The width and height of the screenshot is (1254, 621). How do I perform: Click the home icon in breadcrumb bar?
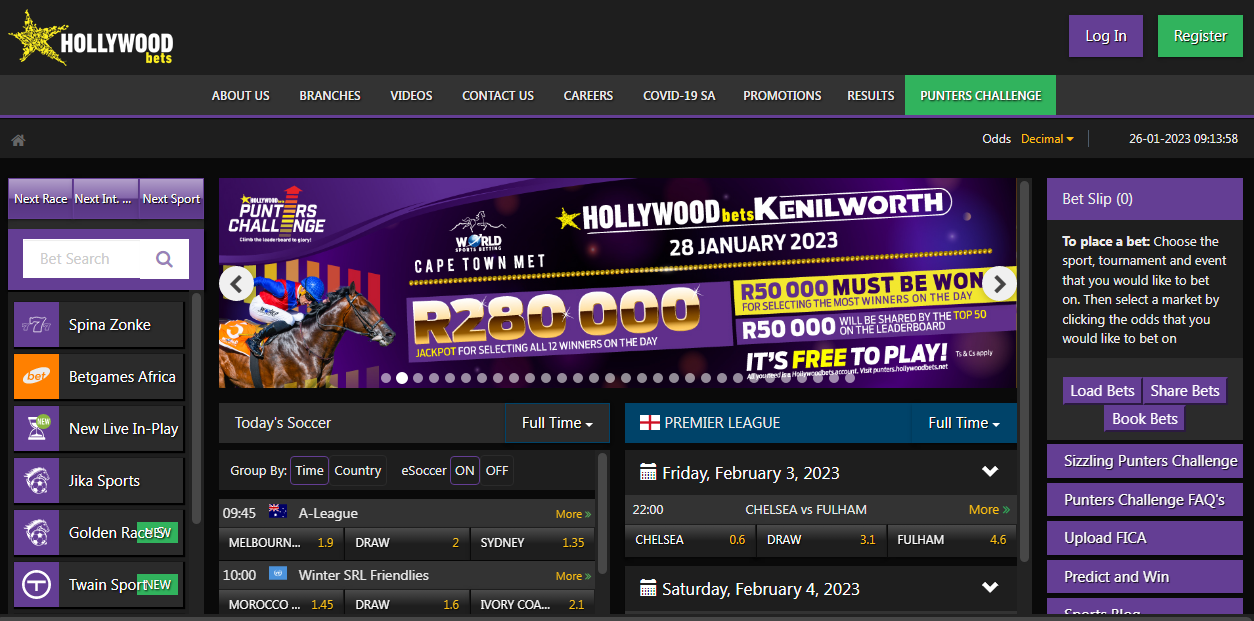(18, 140)
